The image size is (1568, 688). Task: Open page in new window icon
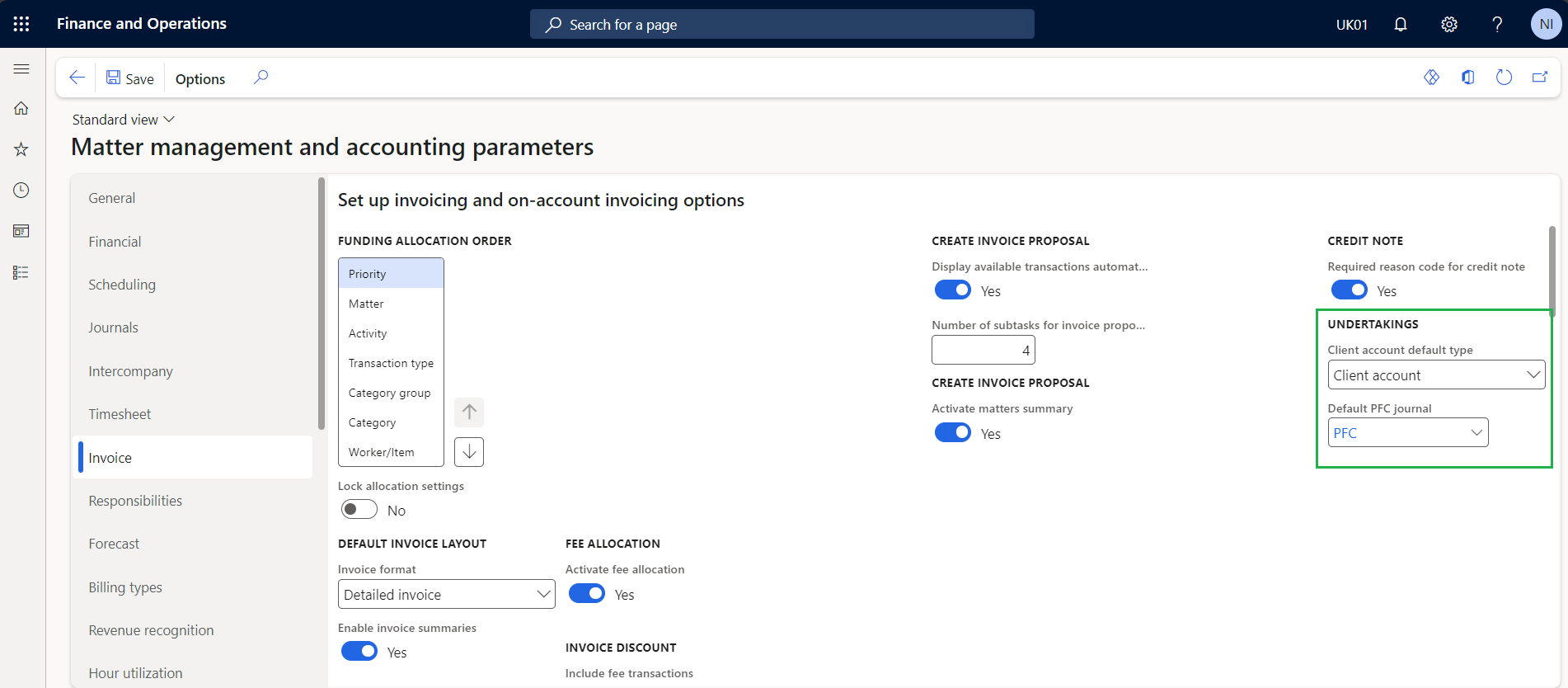pyautogui.click(x=1540, y=78)
